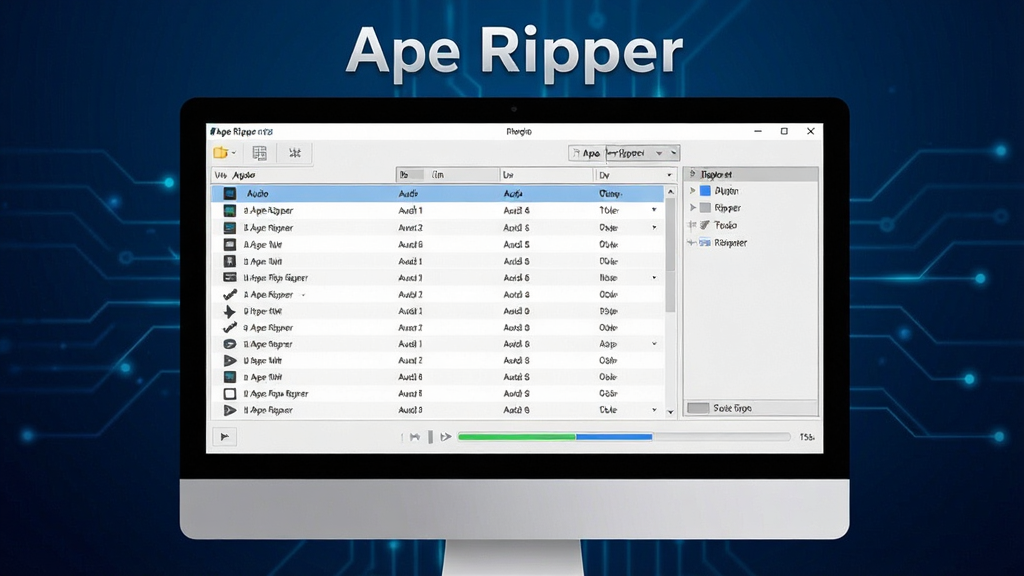Image resolution: width=1024 pixels, height=576 pixels.
Task: Expand the 'Ripper' tree node
Action: point(693,208)
